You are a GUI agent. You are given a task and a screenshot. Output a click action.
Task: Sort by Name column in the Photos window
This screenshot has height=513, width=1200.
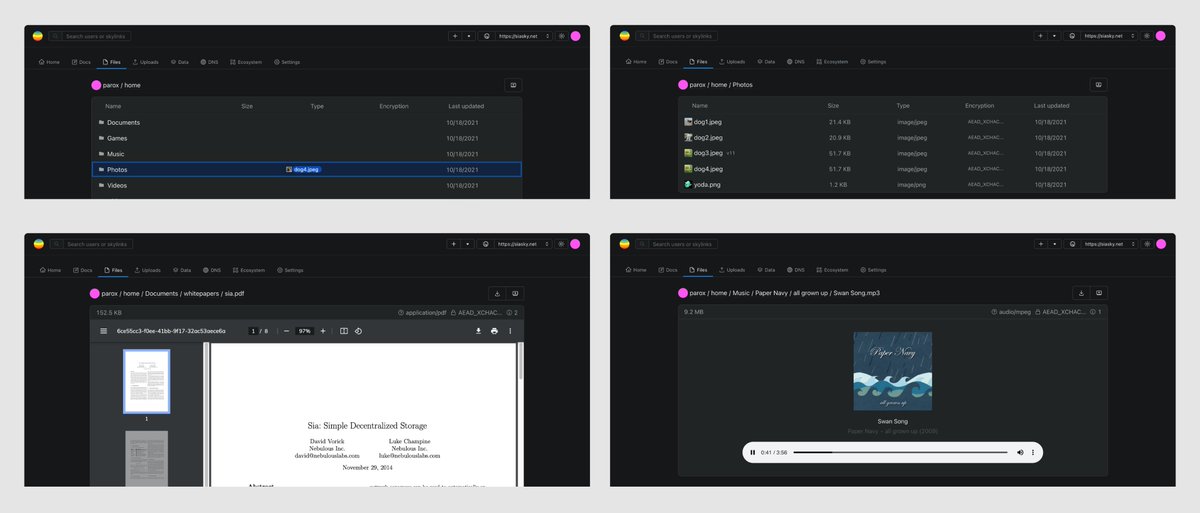tap(699, 105)
